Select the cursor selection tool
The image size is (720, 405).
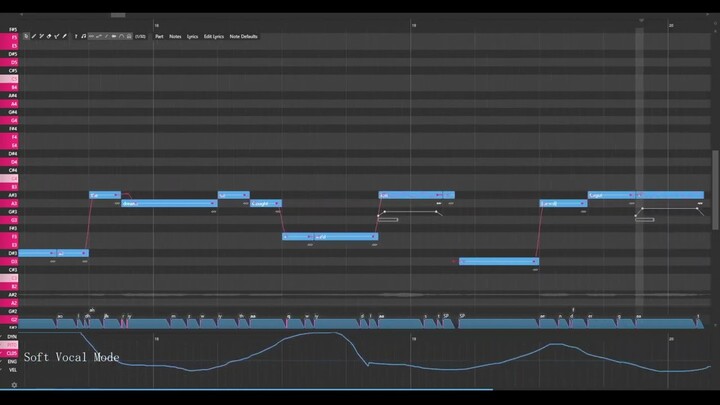click(x=26, y=36)
